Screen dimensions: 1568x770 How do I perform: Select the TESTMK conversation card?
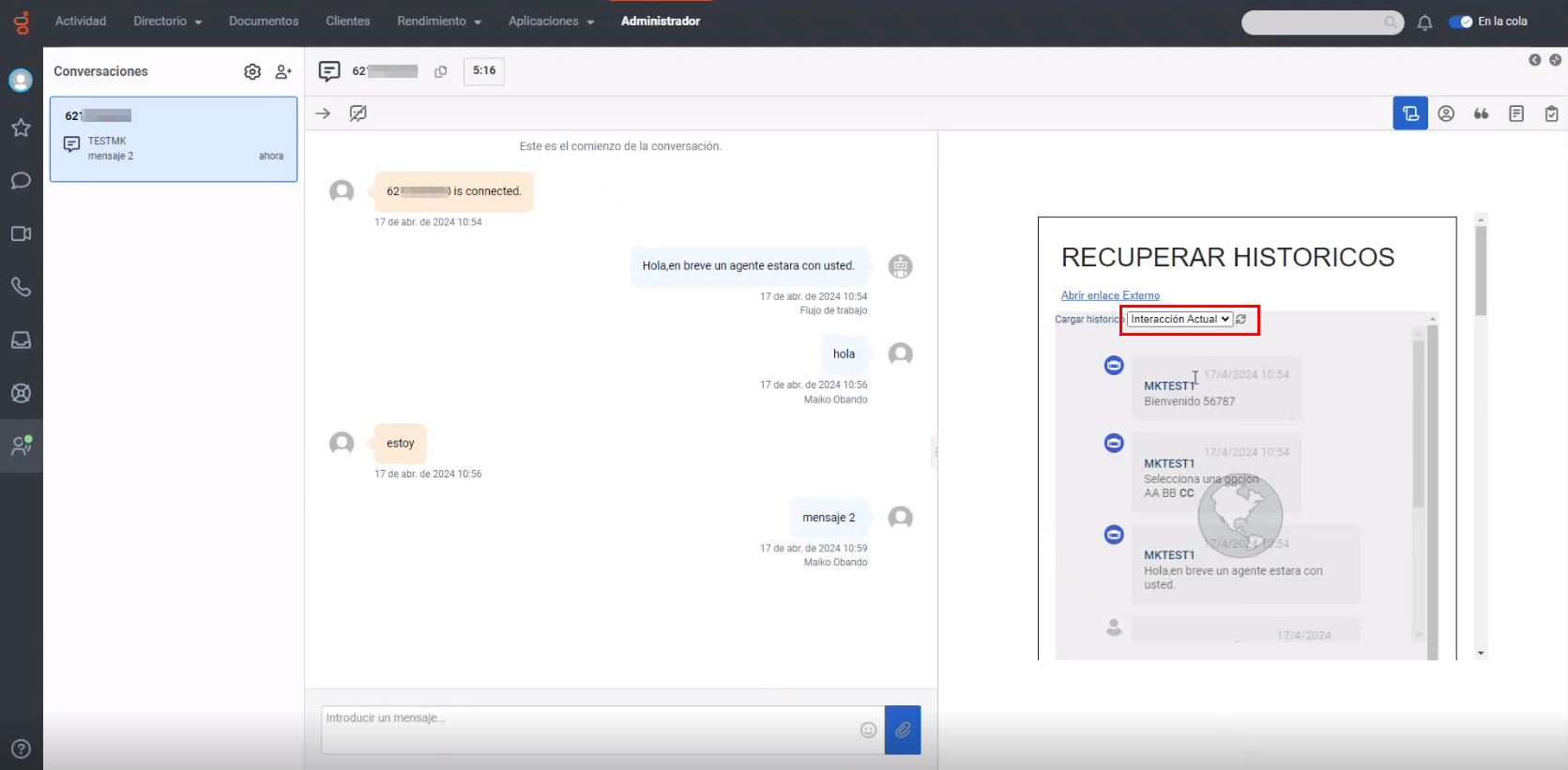coord(174,139)
